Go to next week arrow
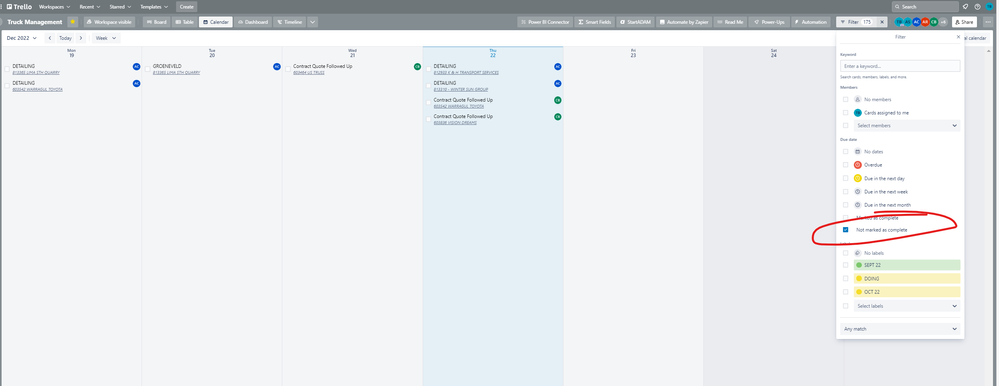This screenshot has width=999, height=386. [x=81, y=38]
